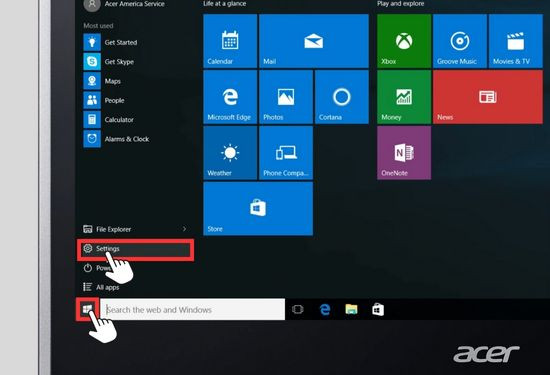Click the Windows Start button
The image size is (550, 375).
point(87,309)
